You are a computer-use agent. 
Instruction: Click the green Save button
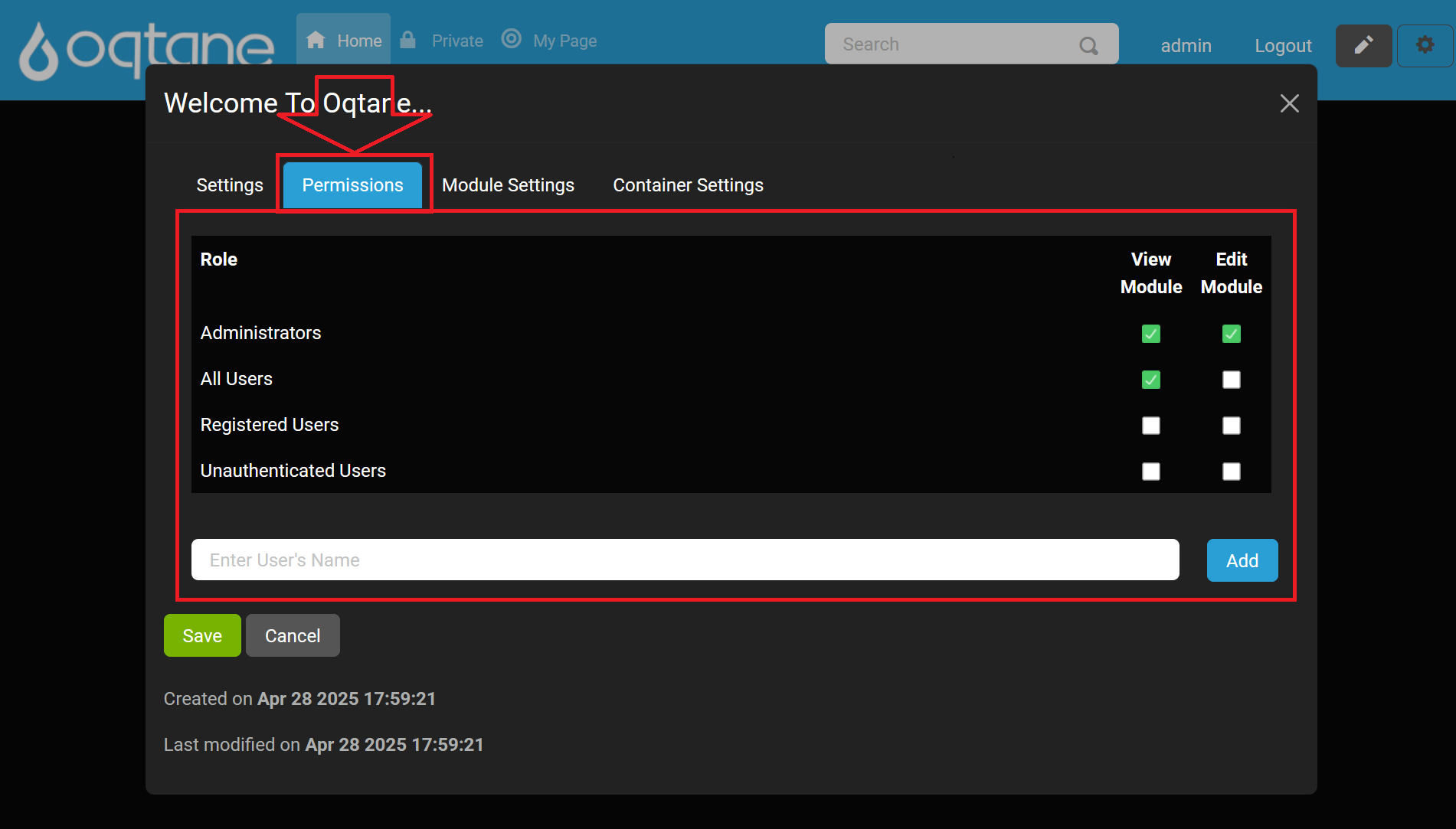point(202,635)
